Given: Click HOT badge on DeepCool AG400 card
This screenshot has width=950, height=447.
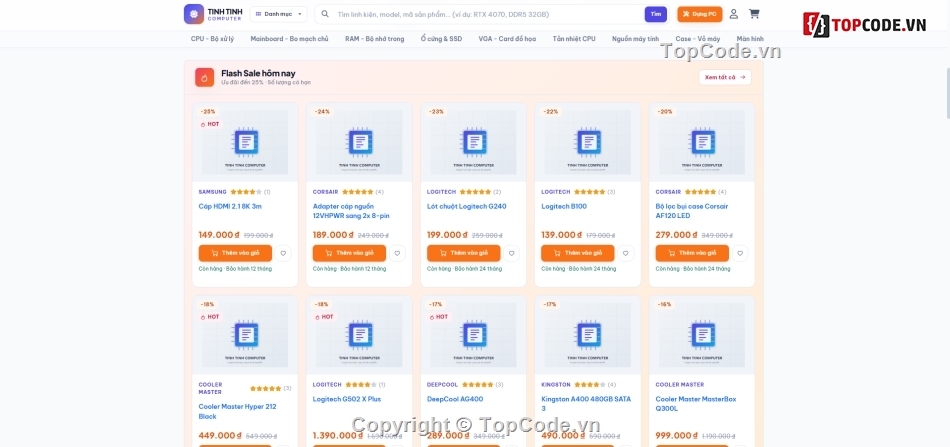Looking at the screenshot, I should coord(439,317).
